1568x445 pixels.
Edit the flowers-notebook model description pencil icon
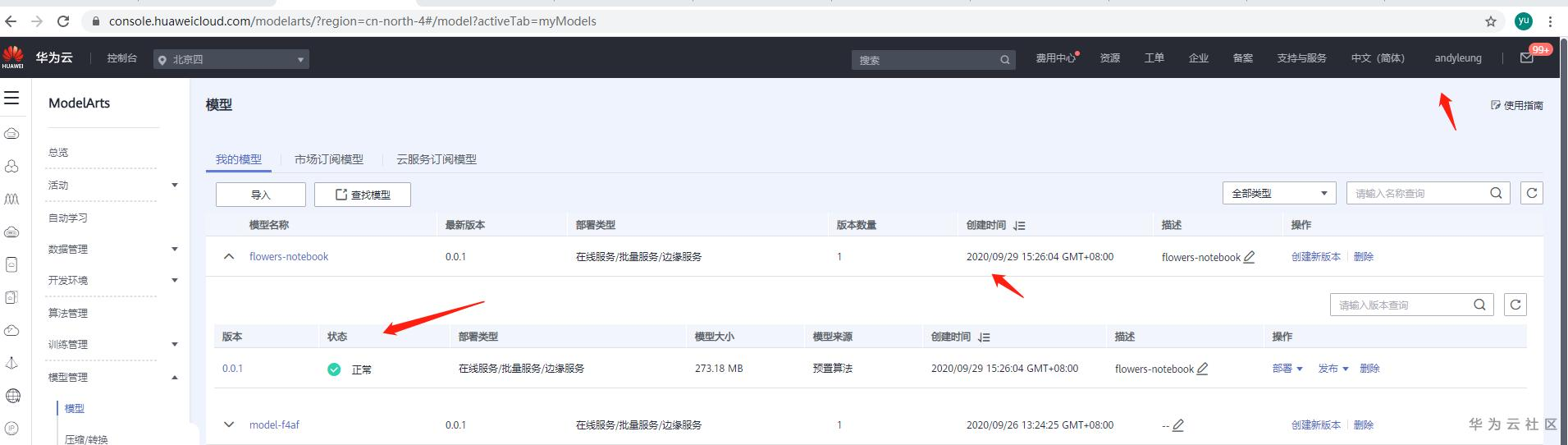click(1249, 257)
